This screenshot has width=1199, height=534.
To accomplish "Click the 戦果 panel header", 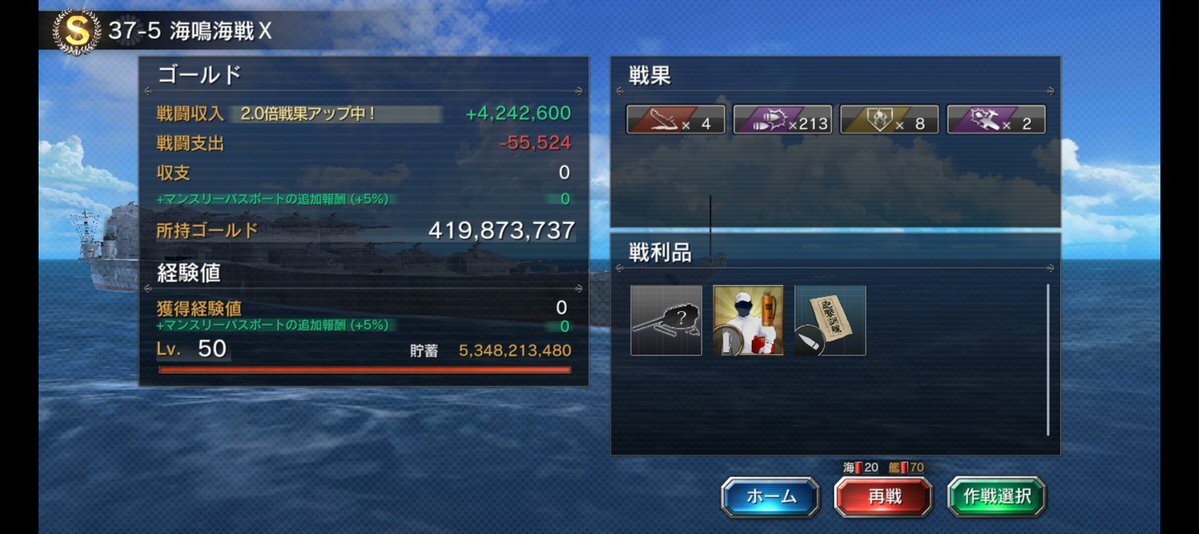I will click(x=650, y=75).
